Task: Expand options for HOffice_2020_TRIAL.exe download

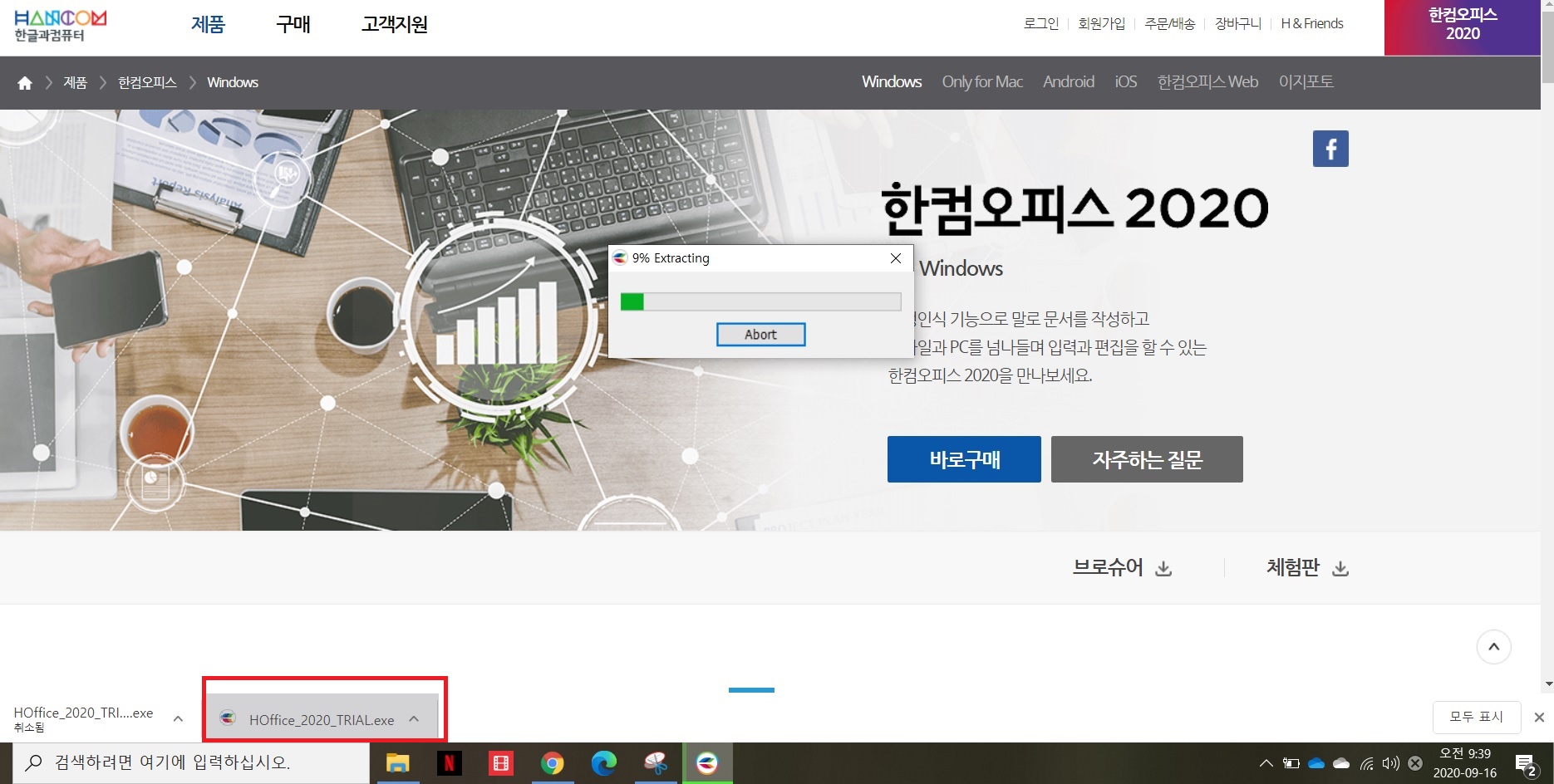Action: click(414, 719)
